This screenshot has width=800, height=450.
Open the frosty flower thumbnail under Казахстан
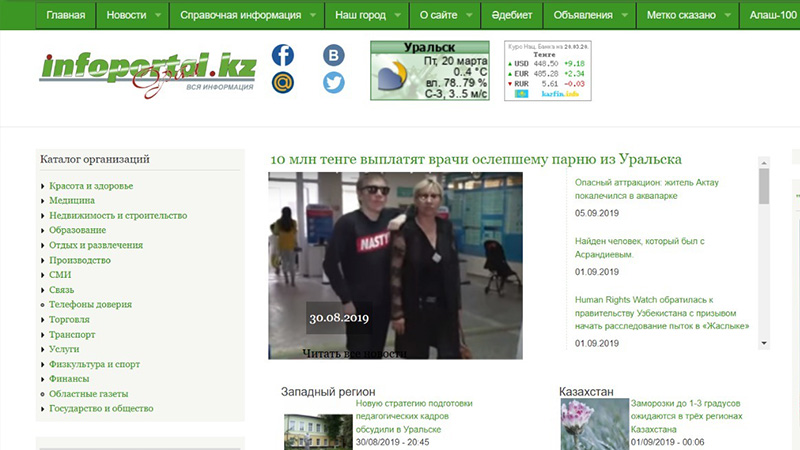click(594, 424)
